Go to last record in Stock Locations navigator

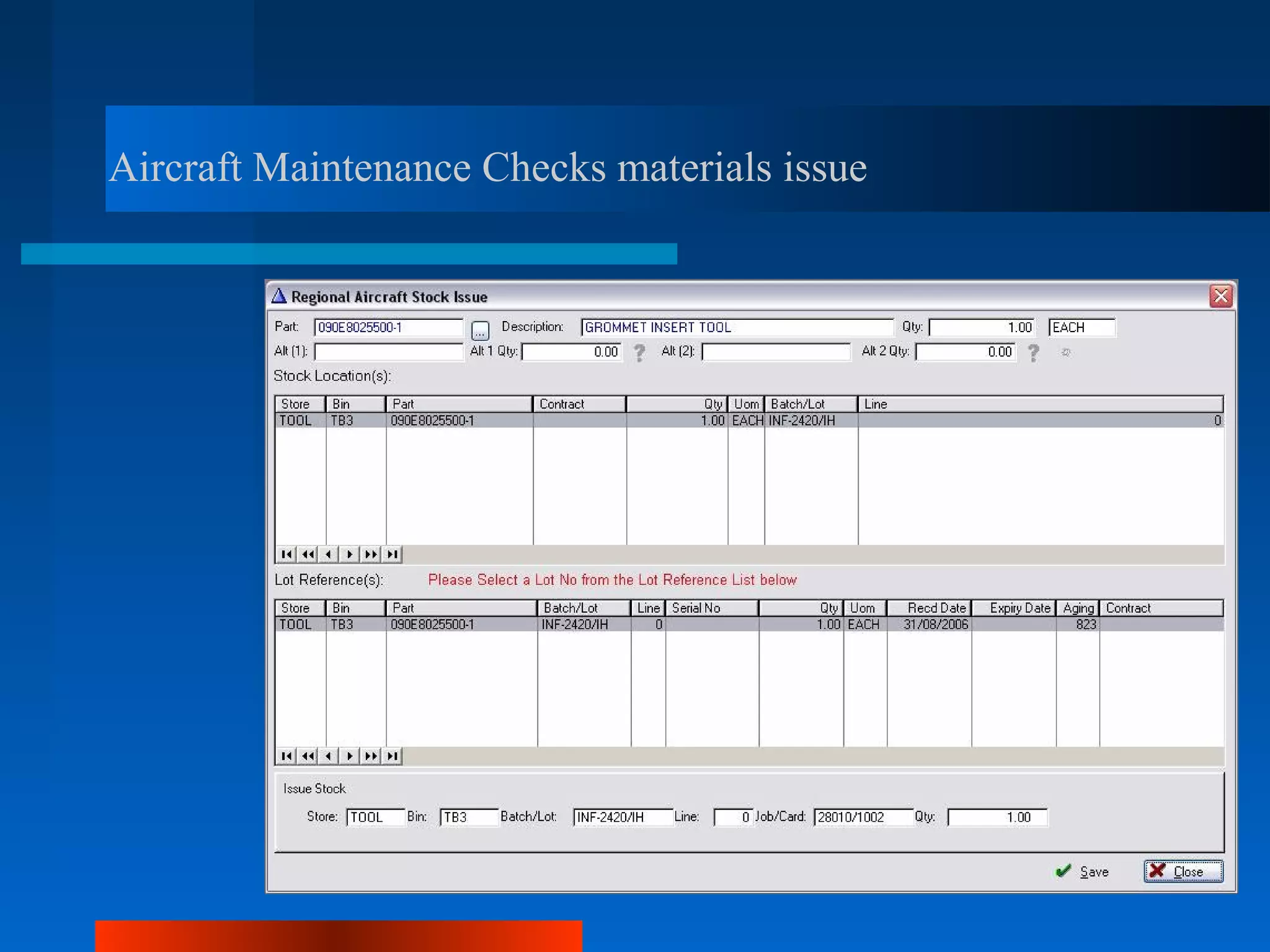click(392, 554)
